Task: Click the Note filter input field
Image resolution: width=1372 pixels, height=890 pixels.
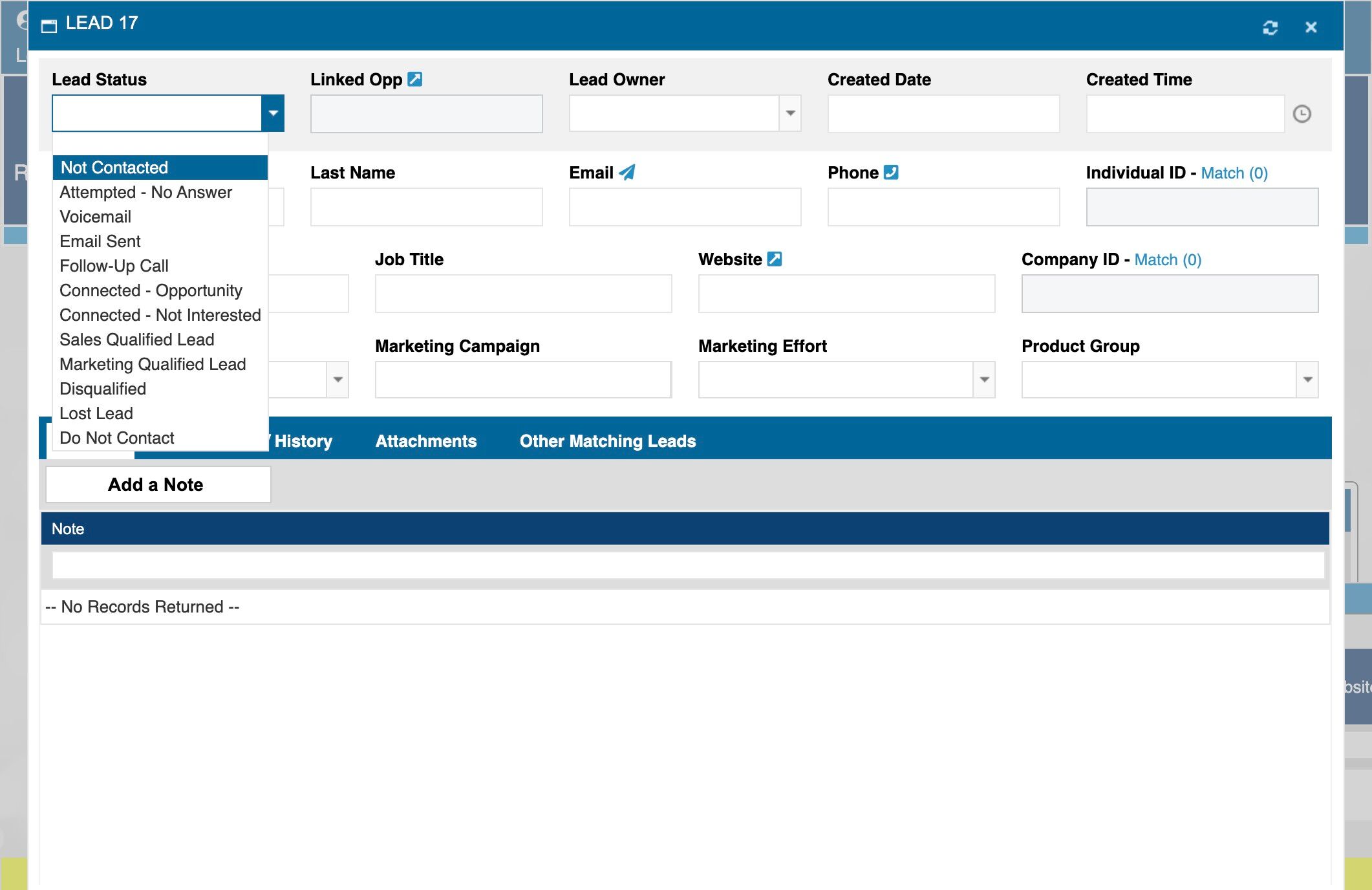Action: click(x=687, y=565)
